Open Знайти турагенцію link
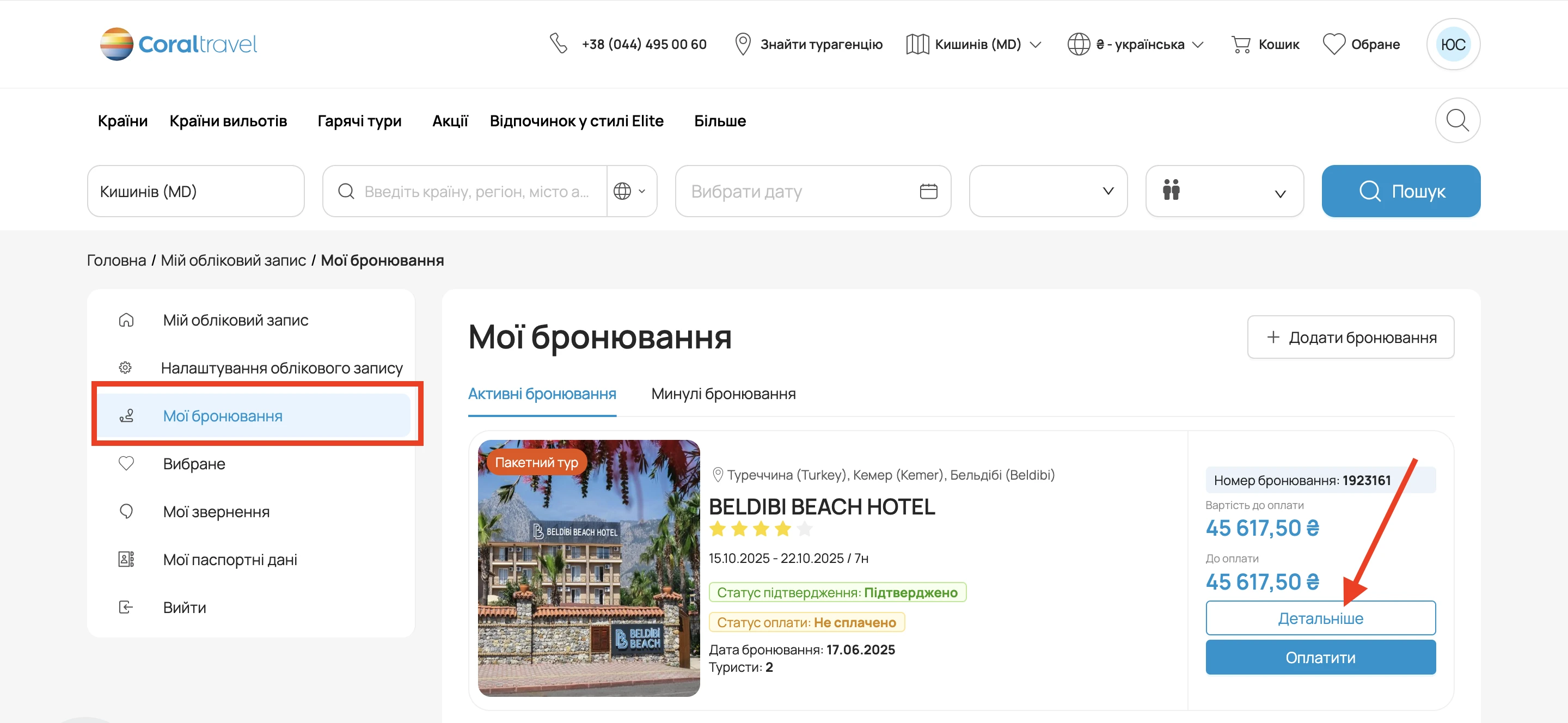The width and height of the screenshot is (1568, 723). click(x=821, y=44)
